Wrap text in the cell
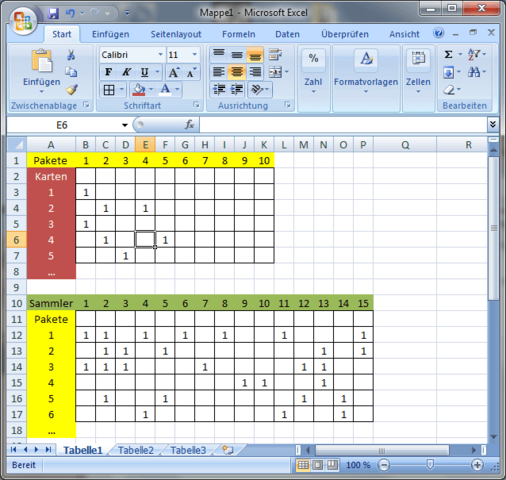 click(275, 54)
